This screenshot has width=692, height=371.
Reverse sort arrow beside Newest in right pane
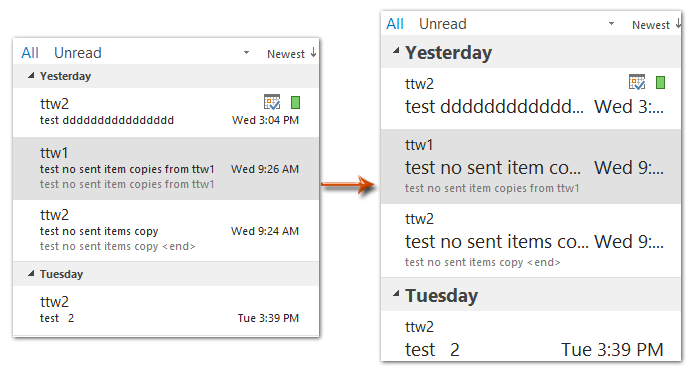[x=678, y=23]
